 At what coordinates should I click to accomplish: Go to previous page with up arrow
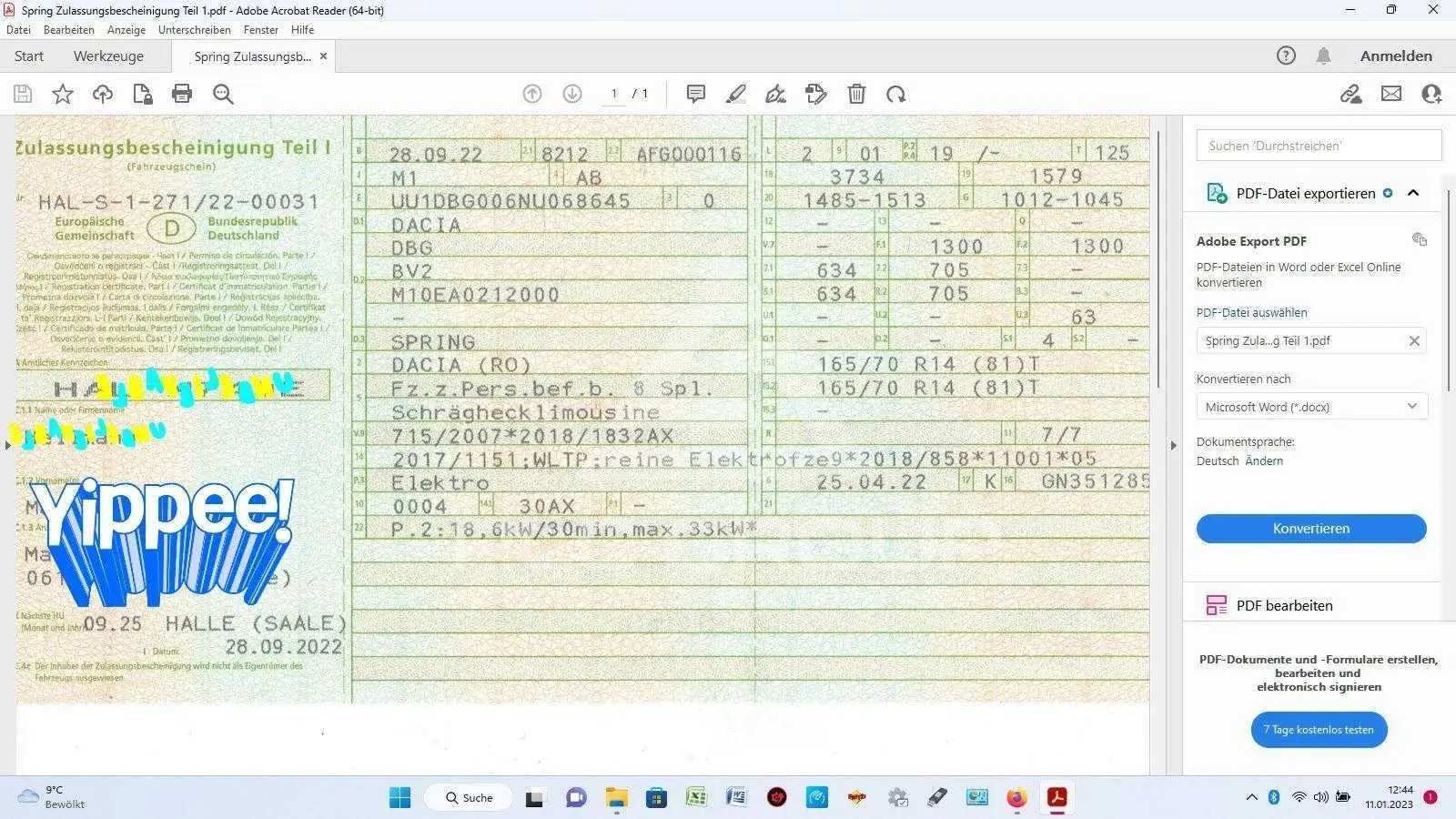[x=532, y=94]
